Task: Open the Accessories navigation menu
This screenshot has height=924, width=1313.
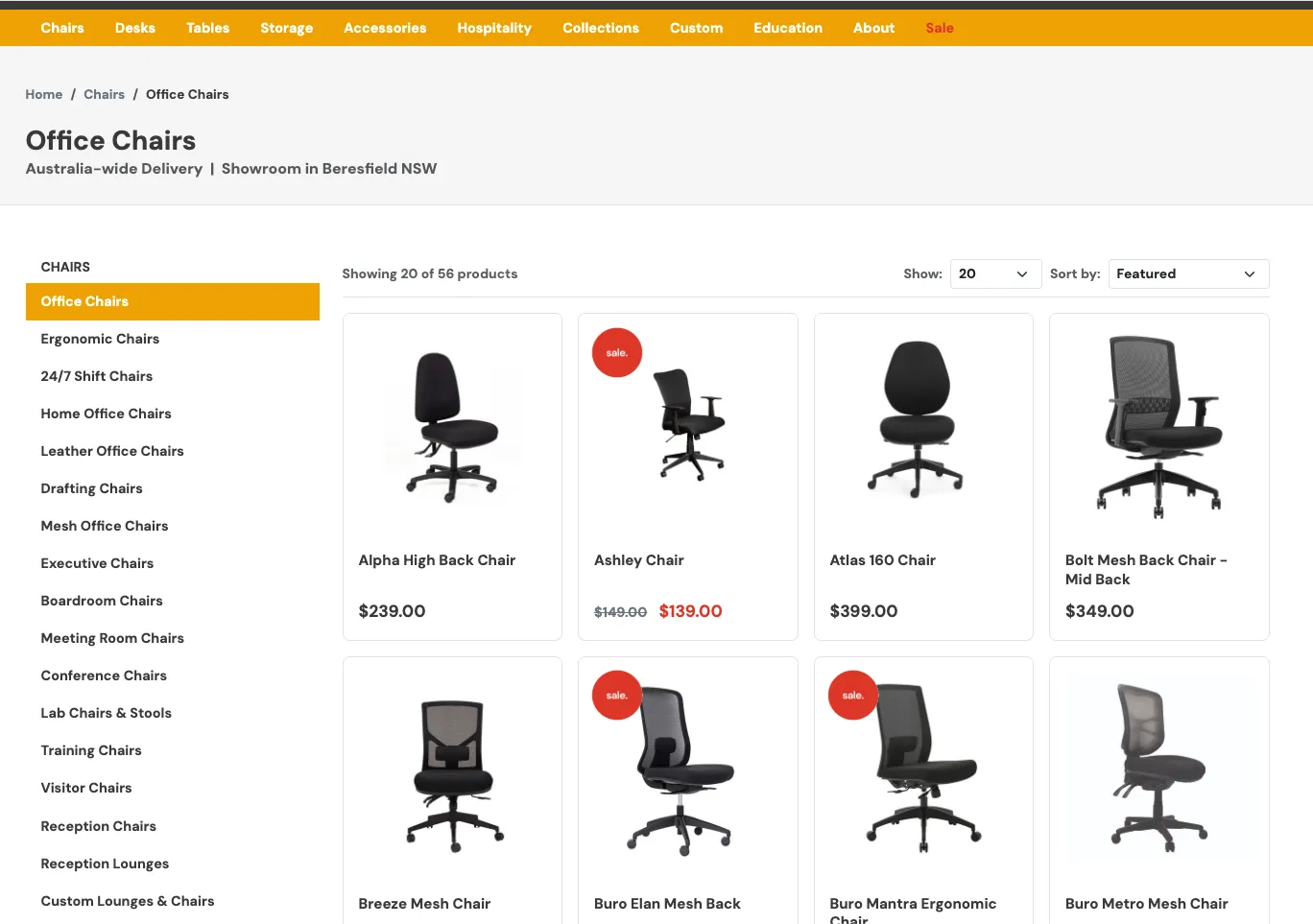Action: [385, 28]
